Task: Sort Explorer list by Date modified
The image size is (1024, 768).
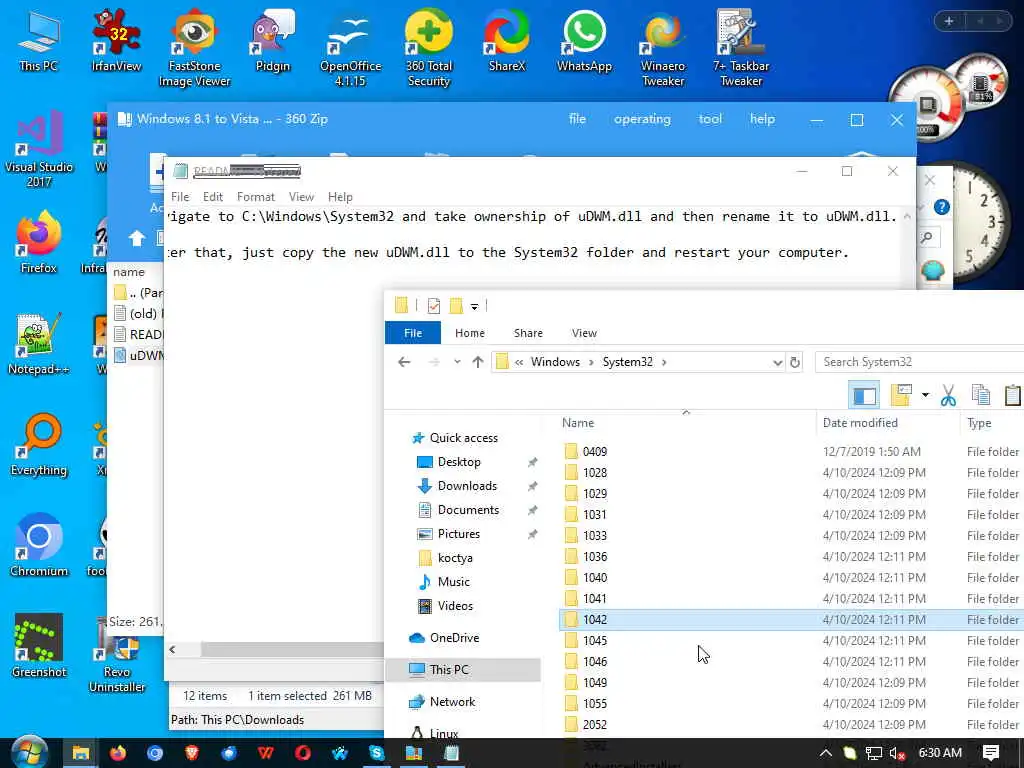Action: [888, 423]
